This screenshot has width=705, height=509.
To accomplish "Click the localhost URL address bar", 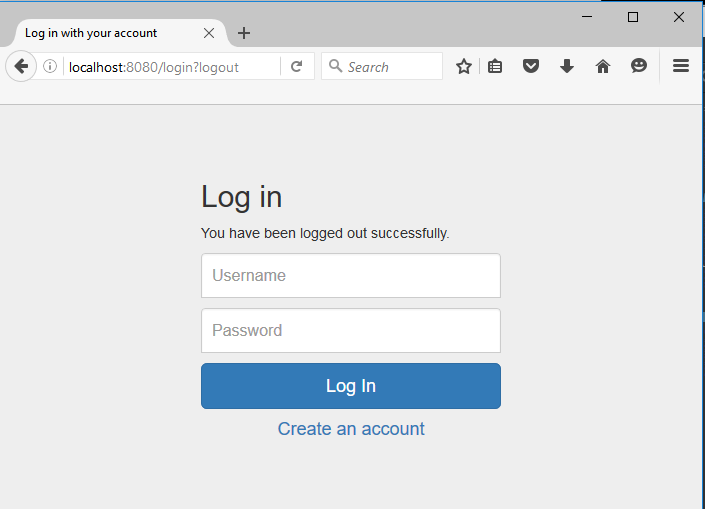I will click(x=171, y=67).
